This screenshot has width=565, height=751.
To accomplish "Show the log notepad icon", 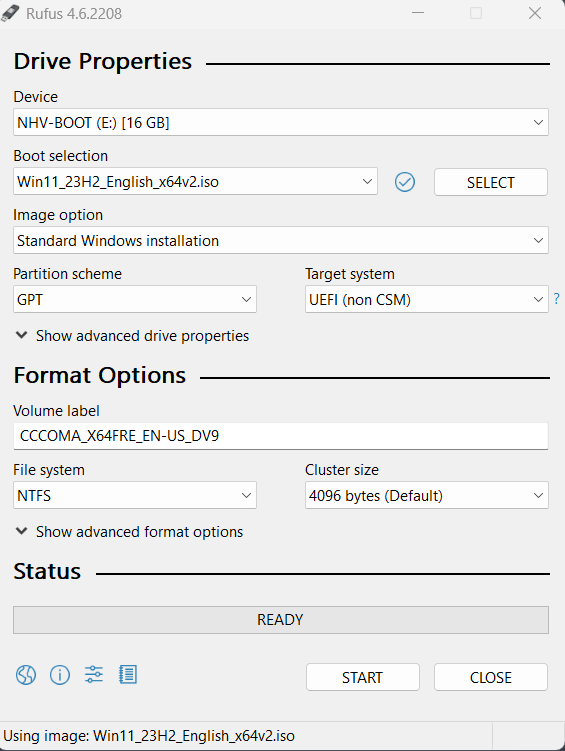I will (128, 675).
